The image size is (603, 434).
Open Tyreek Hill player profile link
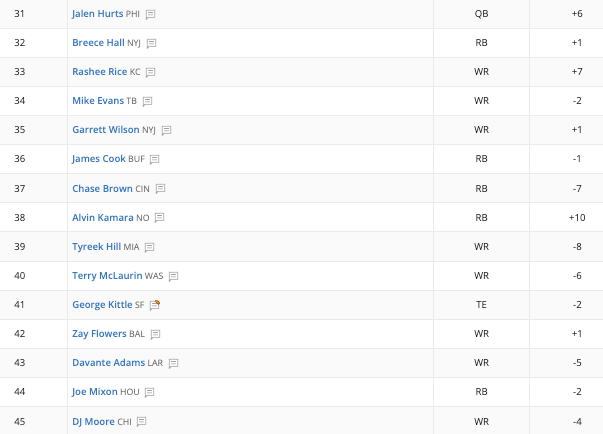coord(97,247)
